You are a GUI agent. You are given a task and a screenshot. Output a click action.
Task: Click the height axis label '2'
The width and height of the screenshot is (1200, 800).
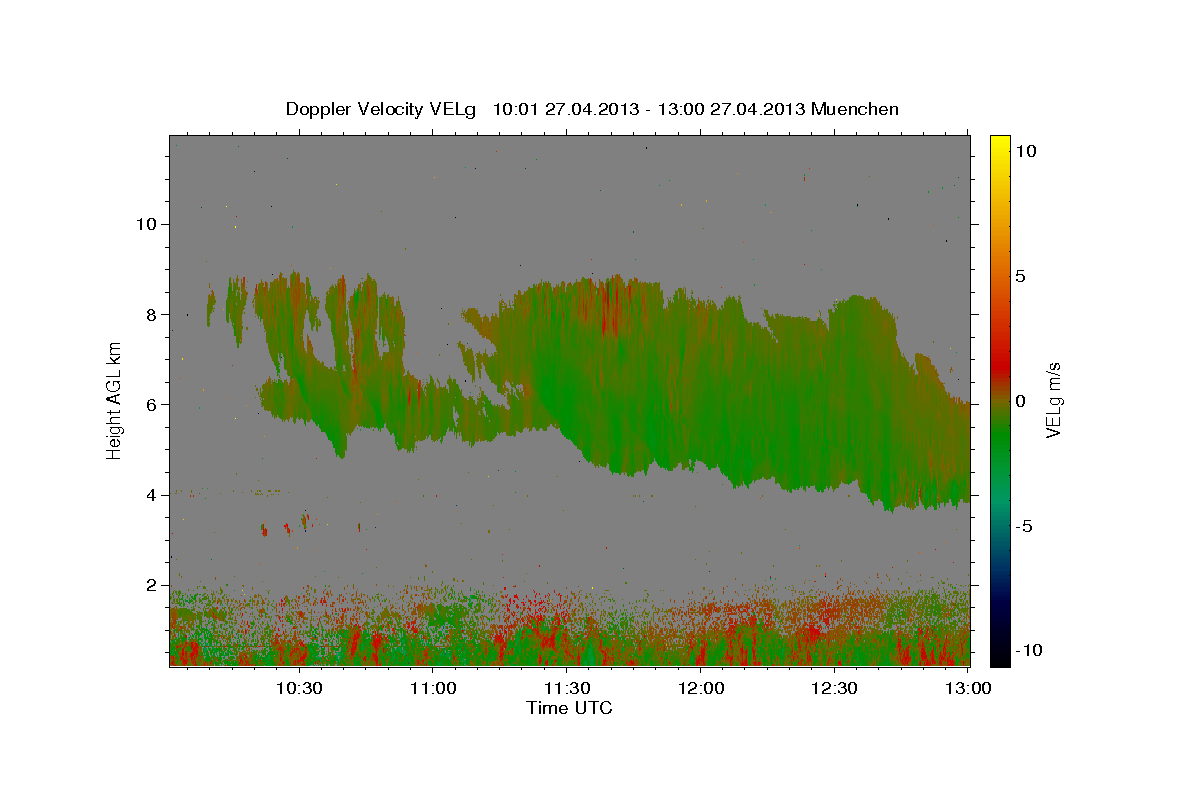point(152,585)
